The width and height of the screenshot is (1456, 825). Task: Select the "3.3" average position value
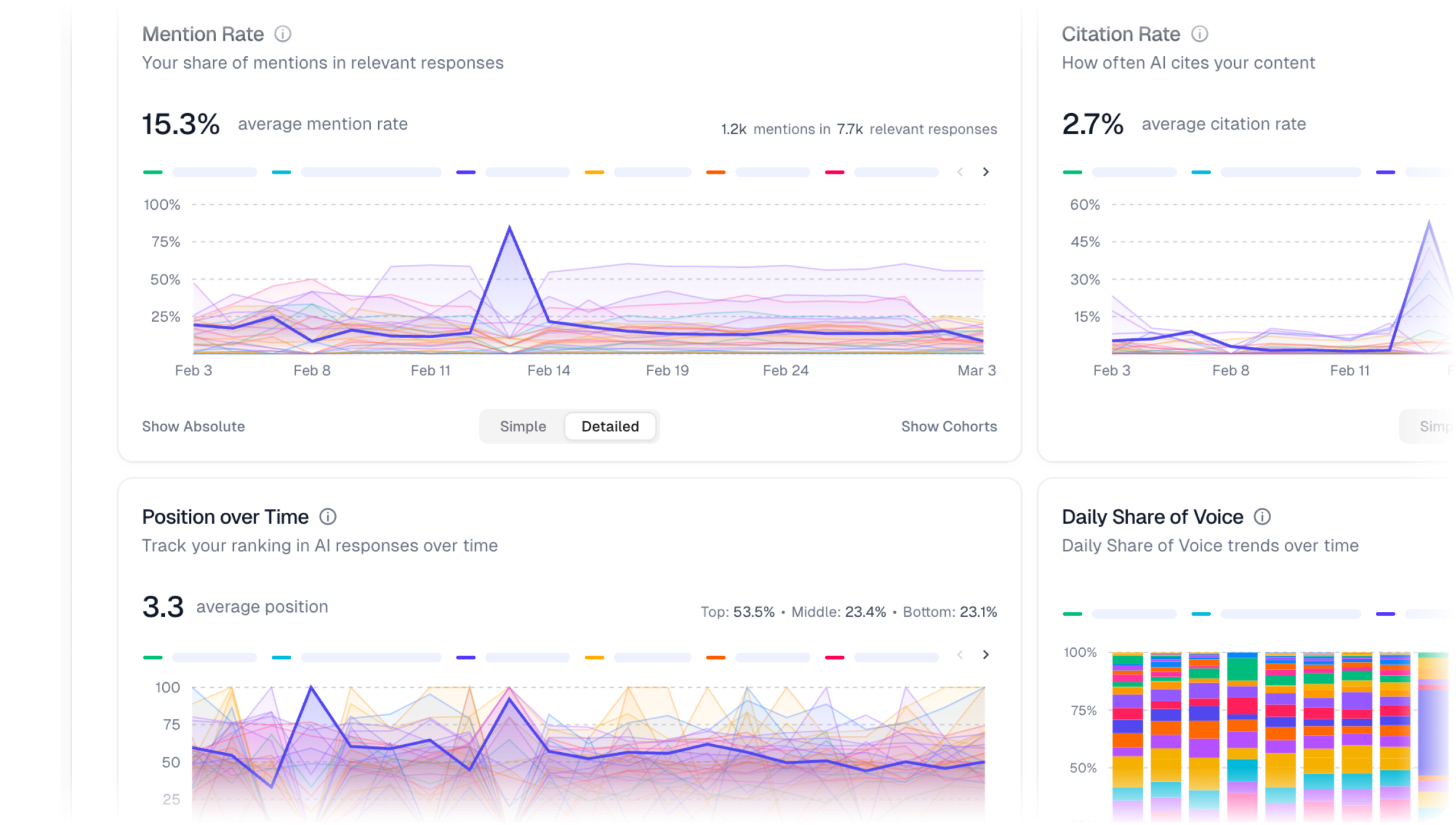click(163, 607)
